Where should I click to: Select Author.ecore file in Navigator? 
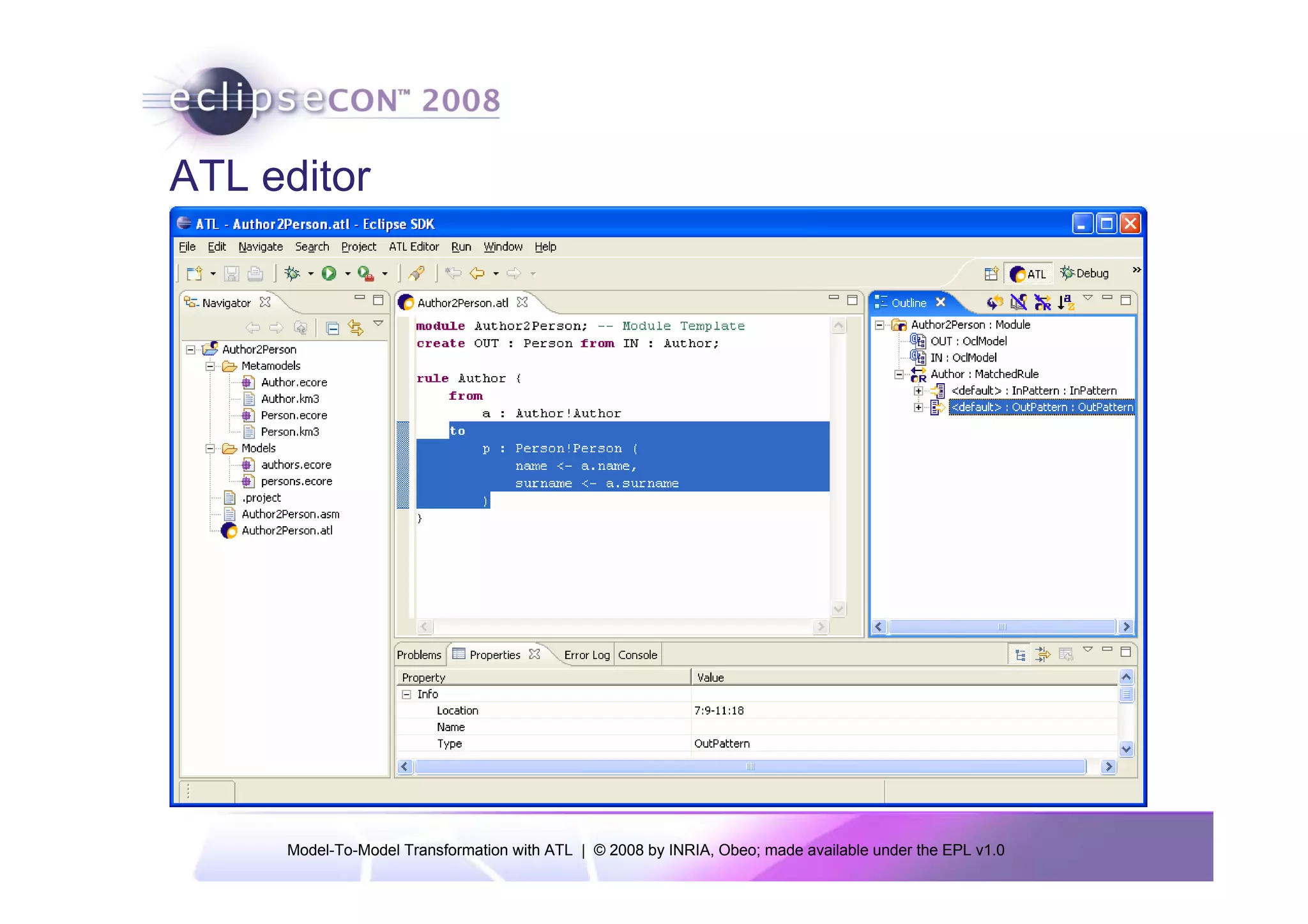[294, 382]
